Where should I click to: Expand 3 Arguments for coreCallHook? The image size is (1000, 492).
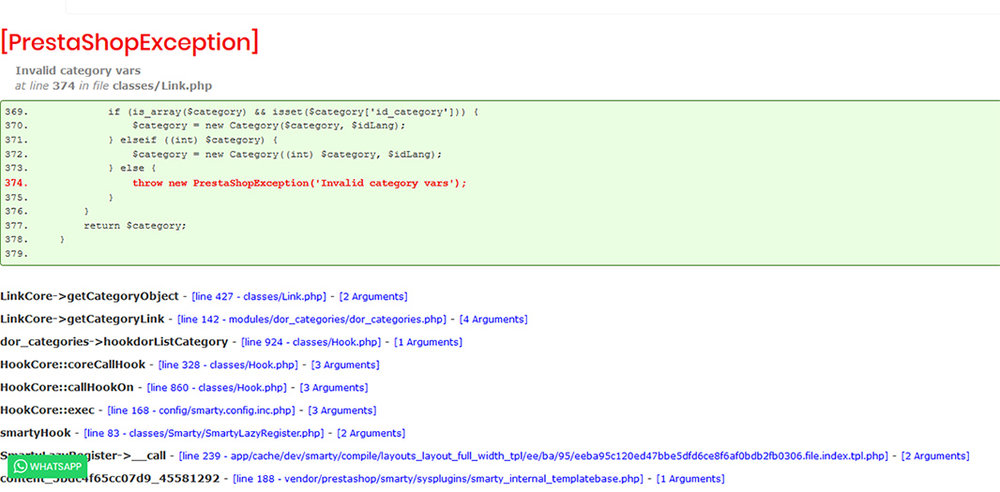pos(345,365)
